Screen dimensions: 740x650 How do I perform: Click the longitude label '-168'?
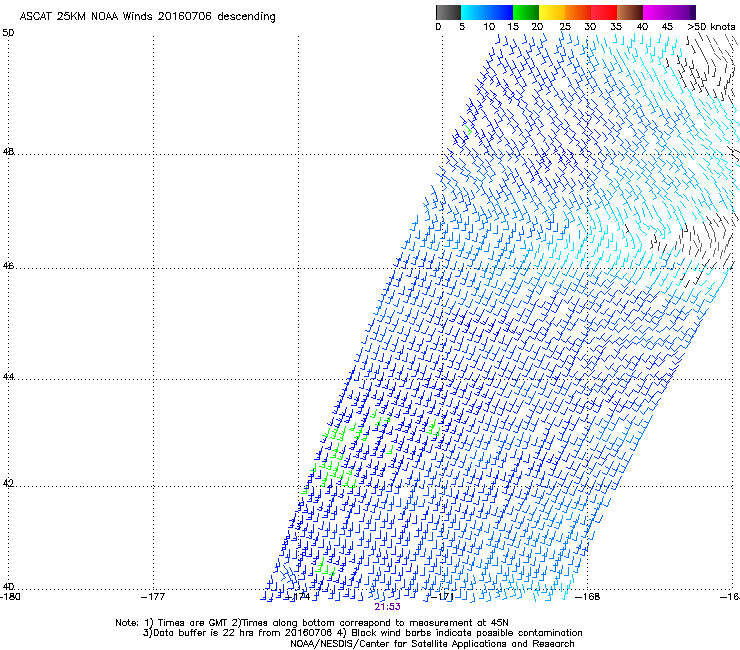[588, 596]
